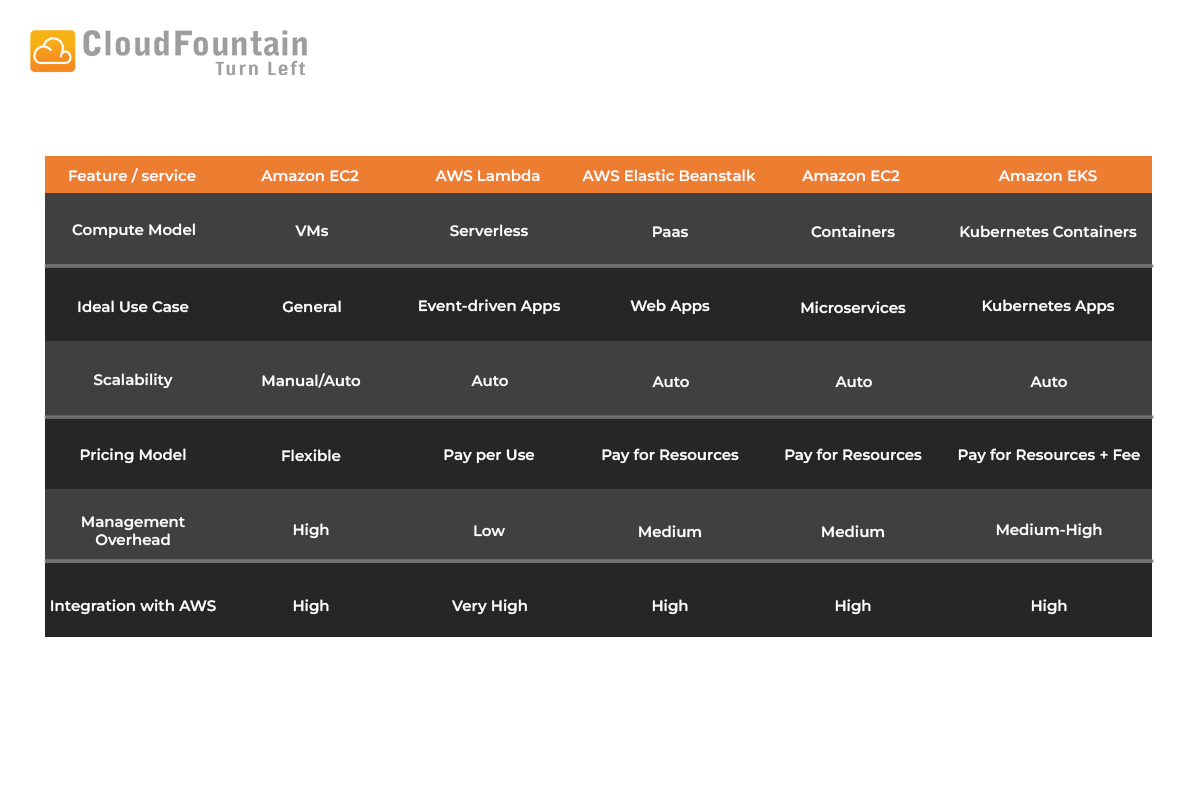
Task: Select the 'Serverless' cell under AWS Lambda
Action: point(488,230)
